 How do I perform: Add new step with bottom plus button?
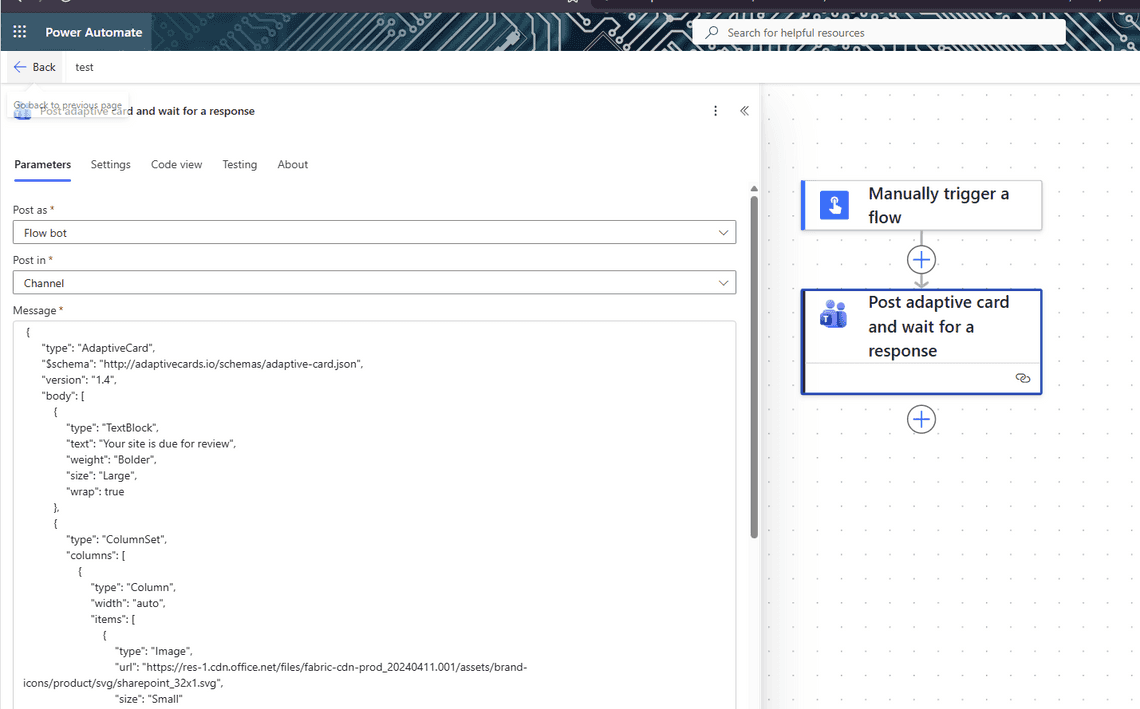coord(921,419)
